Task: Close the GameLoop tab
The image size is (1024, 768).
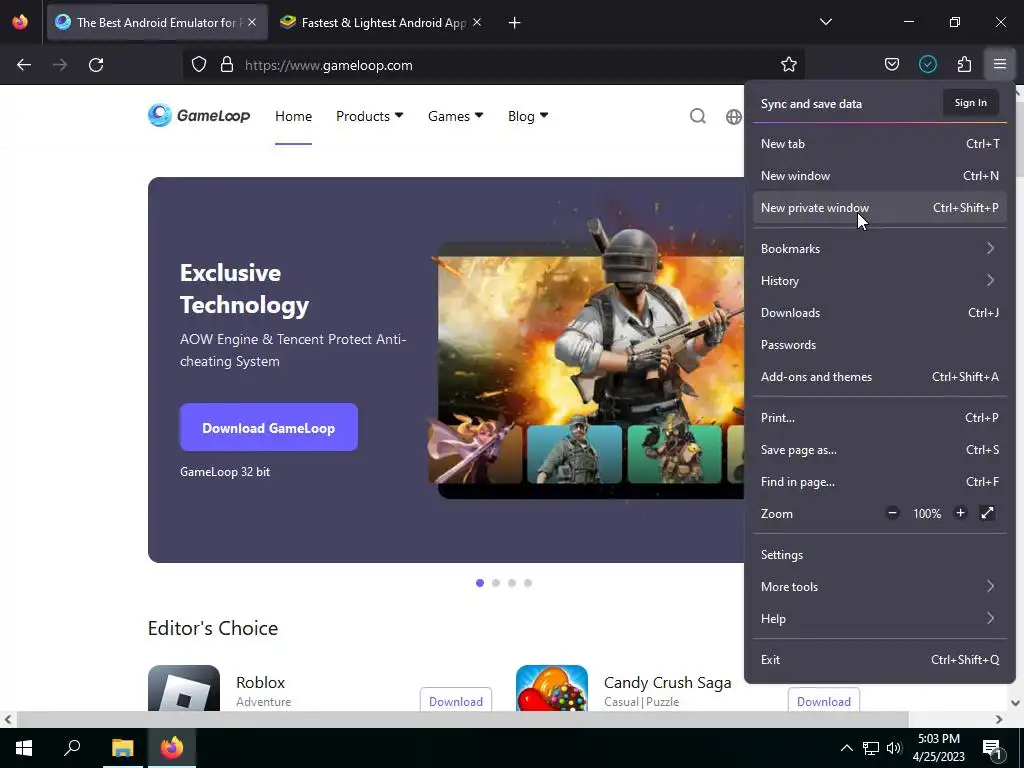Action: click(x=252, y=22)
